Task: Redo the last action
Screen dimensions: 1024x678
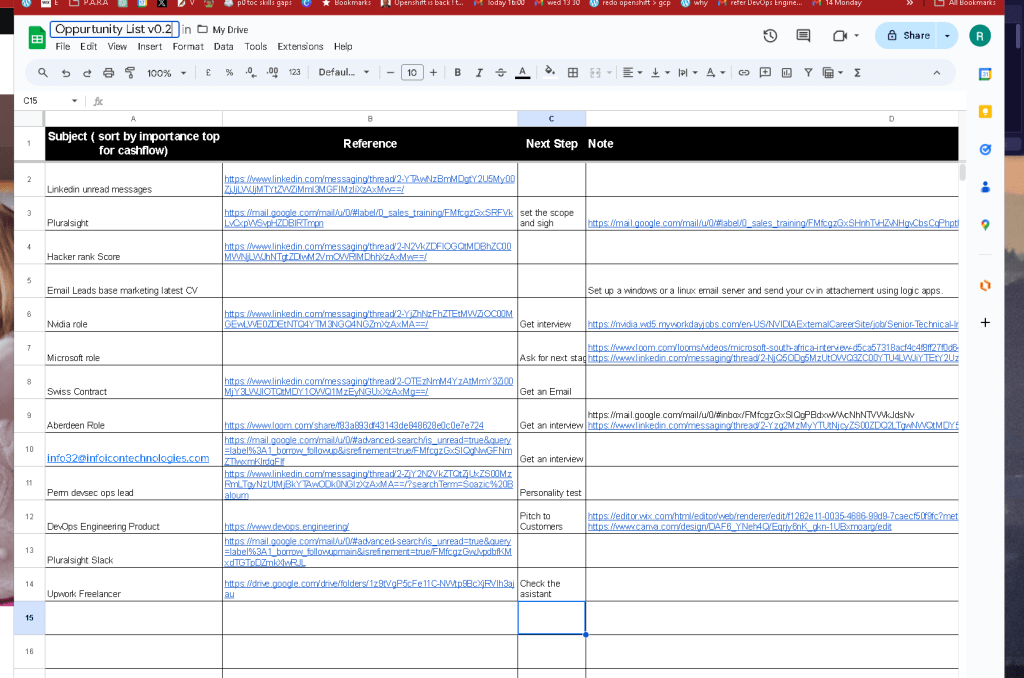Action: (87, 73)
